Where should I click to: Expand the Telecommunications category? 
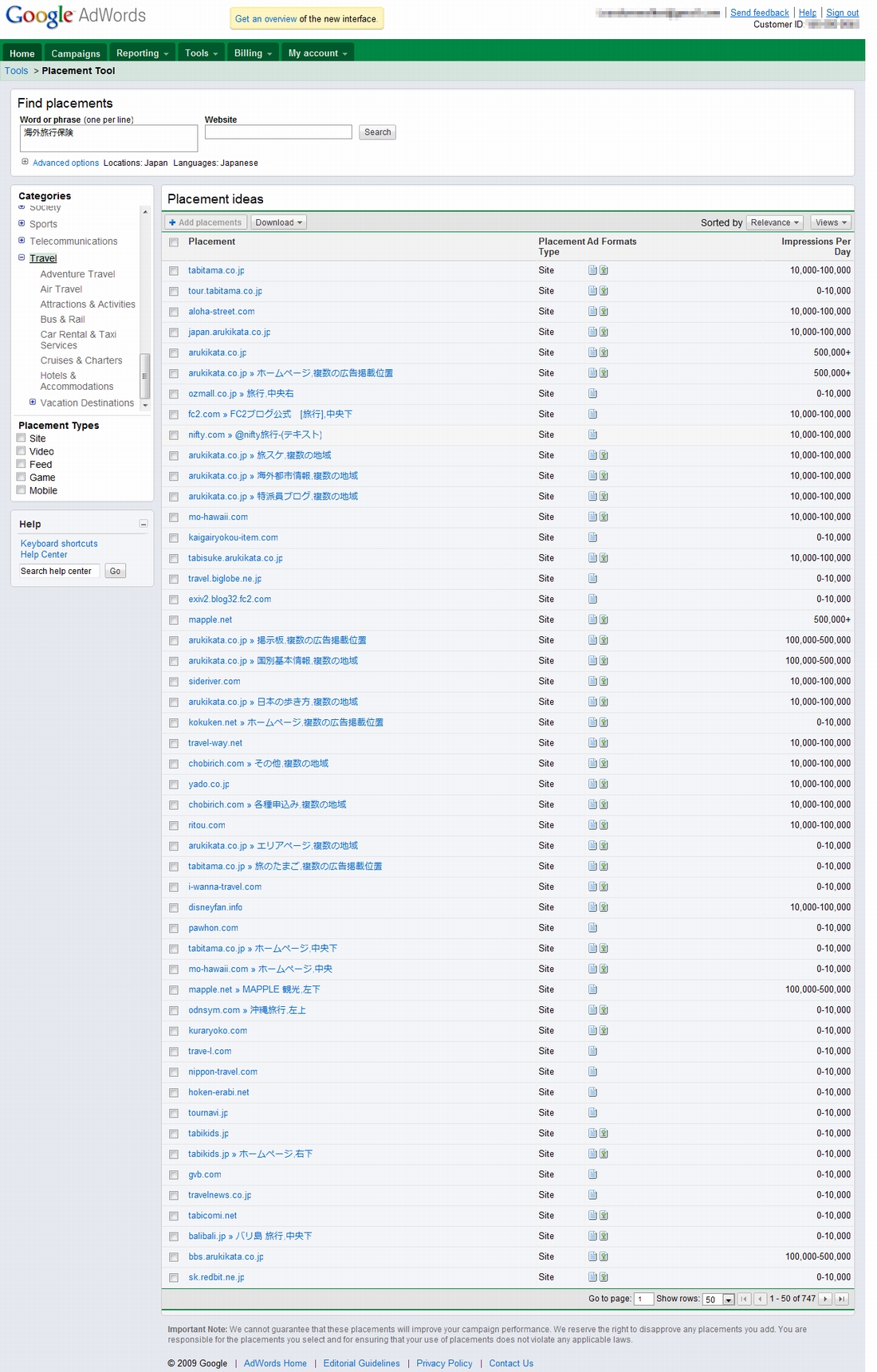[22, 240]
